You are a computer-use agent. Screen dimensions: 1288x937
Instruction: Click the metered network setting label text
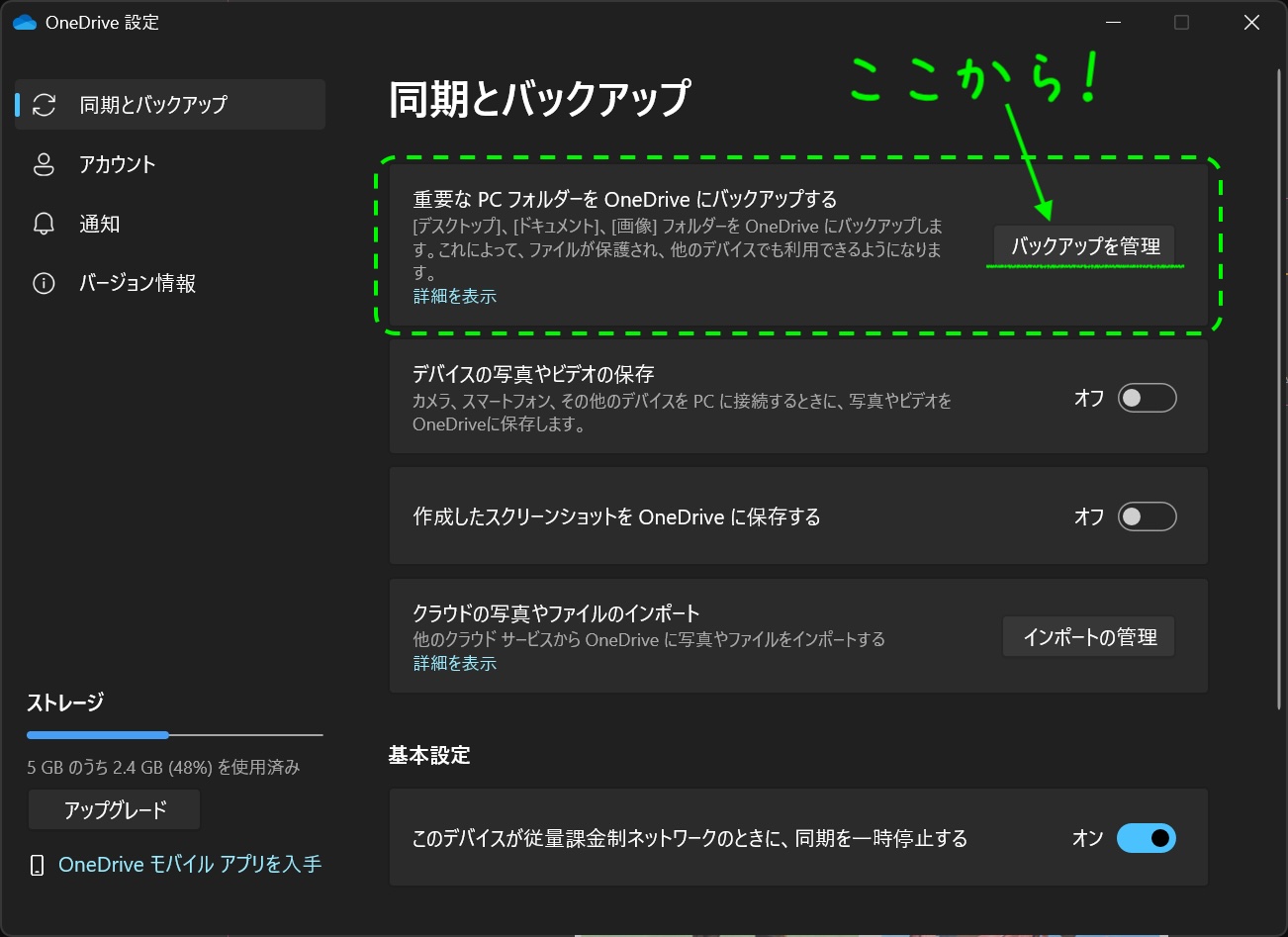pyautogui.click(x=690, y=838)
